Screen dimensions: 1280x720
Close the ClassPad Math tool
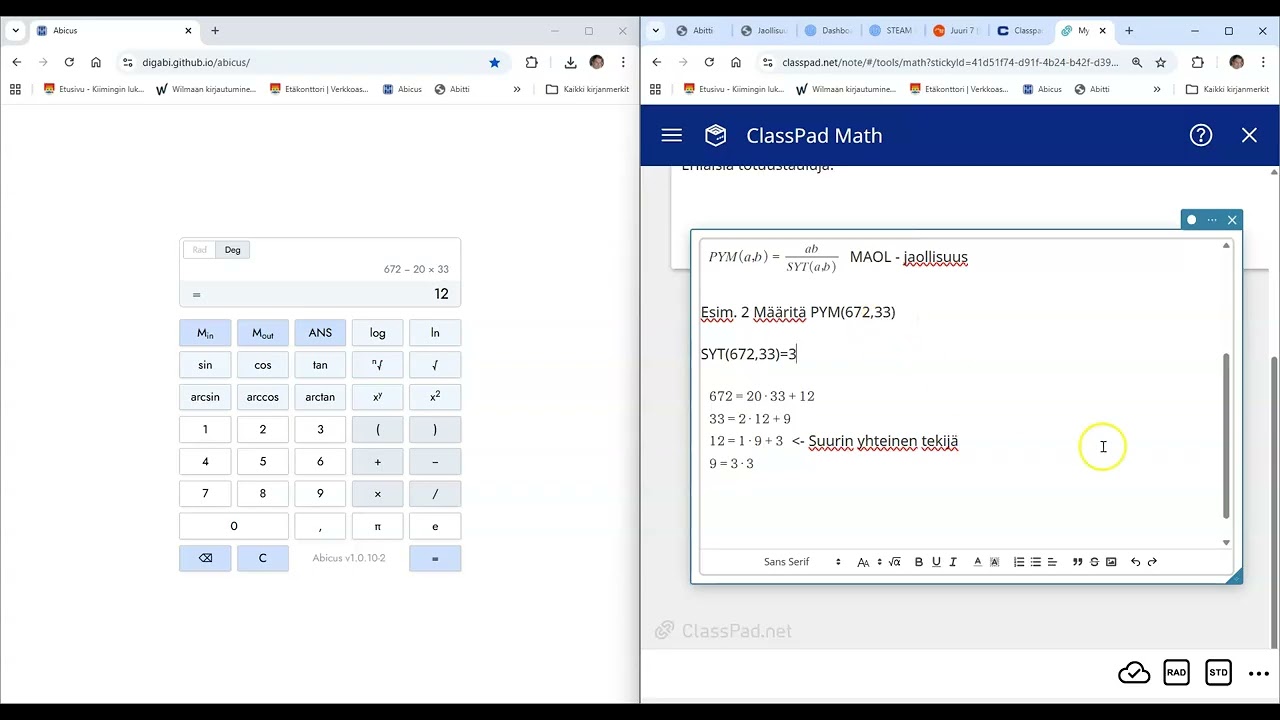(x=1249, y=135)
